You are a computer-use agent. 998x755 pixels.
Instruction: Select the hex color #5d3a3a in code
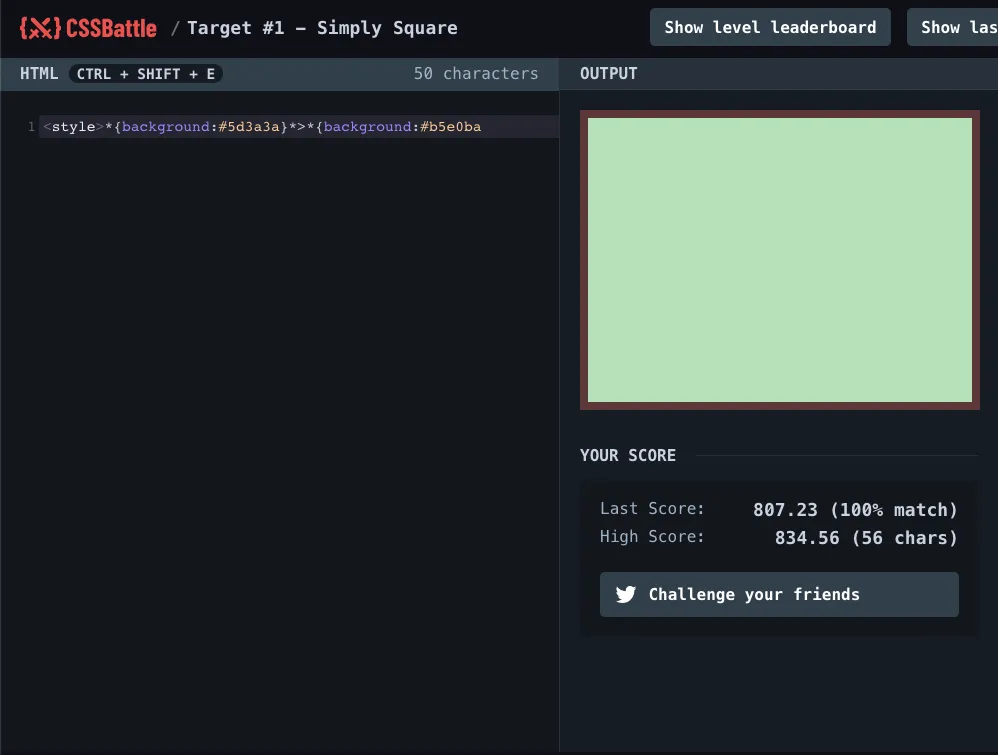pyautogui.click(x=252, y=126)
